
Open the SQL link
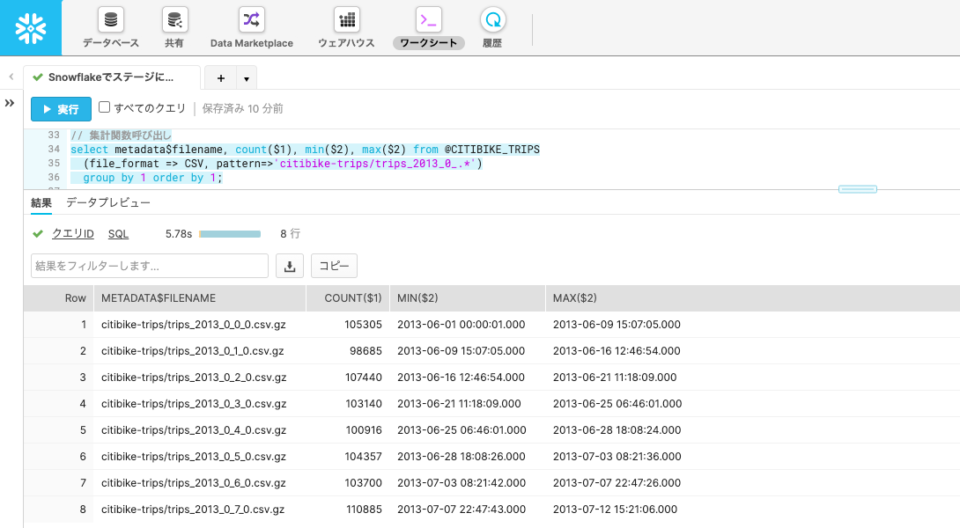(x=118, y=233)
